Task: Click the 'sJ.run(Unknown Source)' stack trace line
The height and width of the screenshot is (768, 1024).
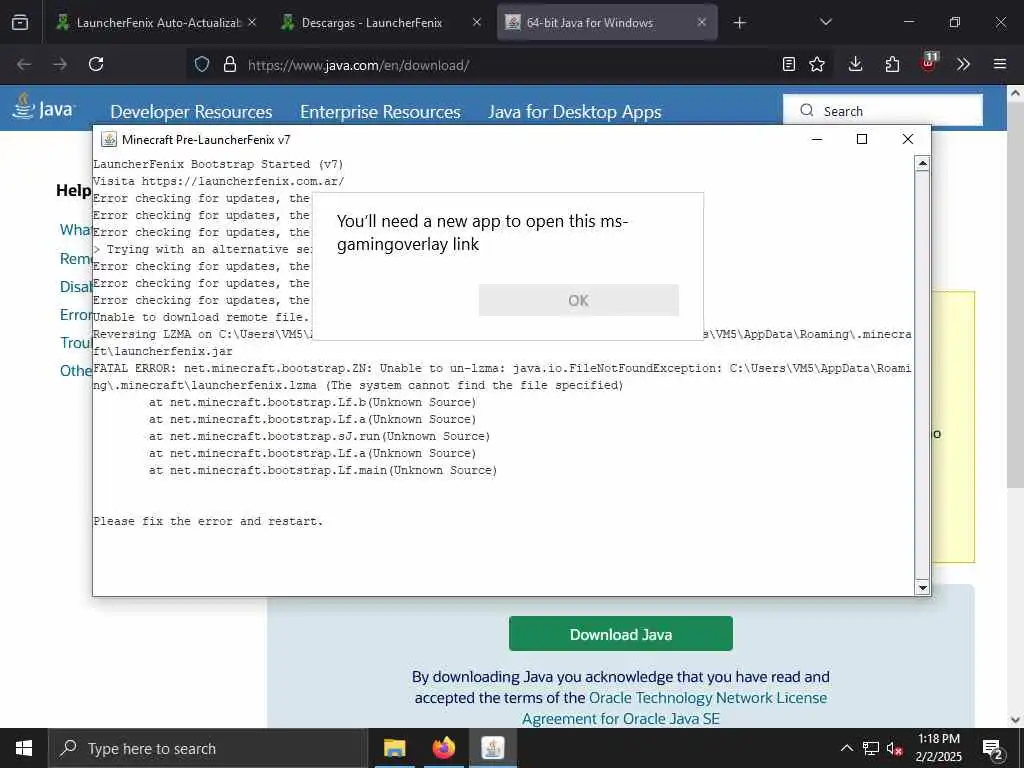Action: pyautogui.click(x=319, y=436)
